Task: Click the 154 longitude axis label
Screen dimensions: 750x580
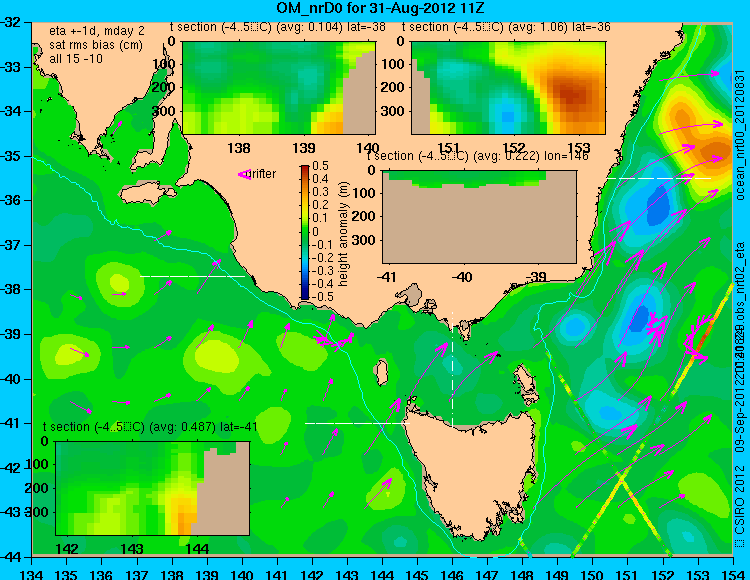Action: [x=733, y=574]
